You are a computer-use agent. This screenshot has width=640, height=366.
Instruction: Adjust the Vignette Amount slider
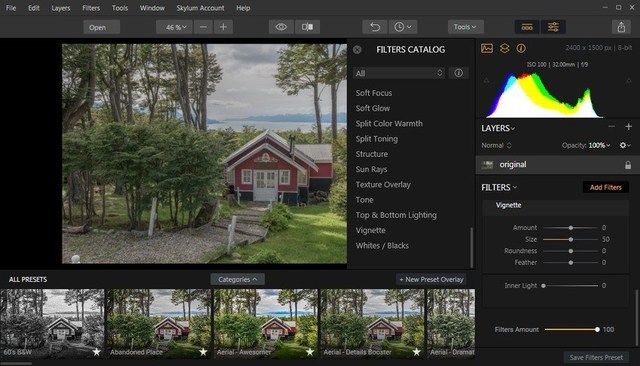571,228
